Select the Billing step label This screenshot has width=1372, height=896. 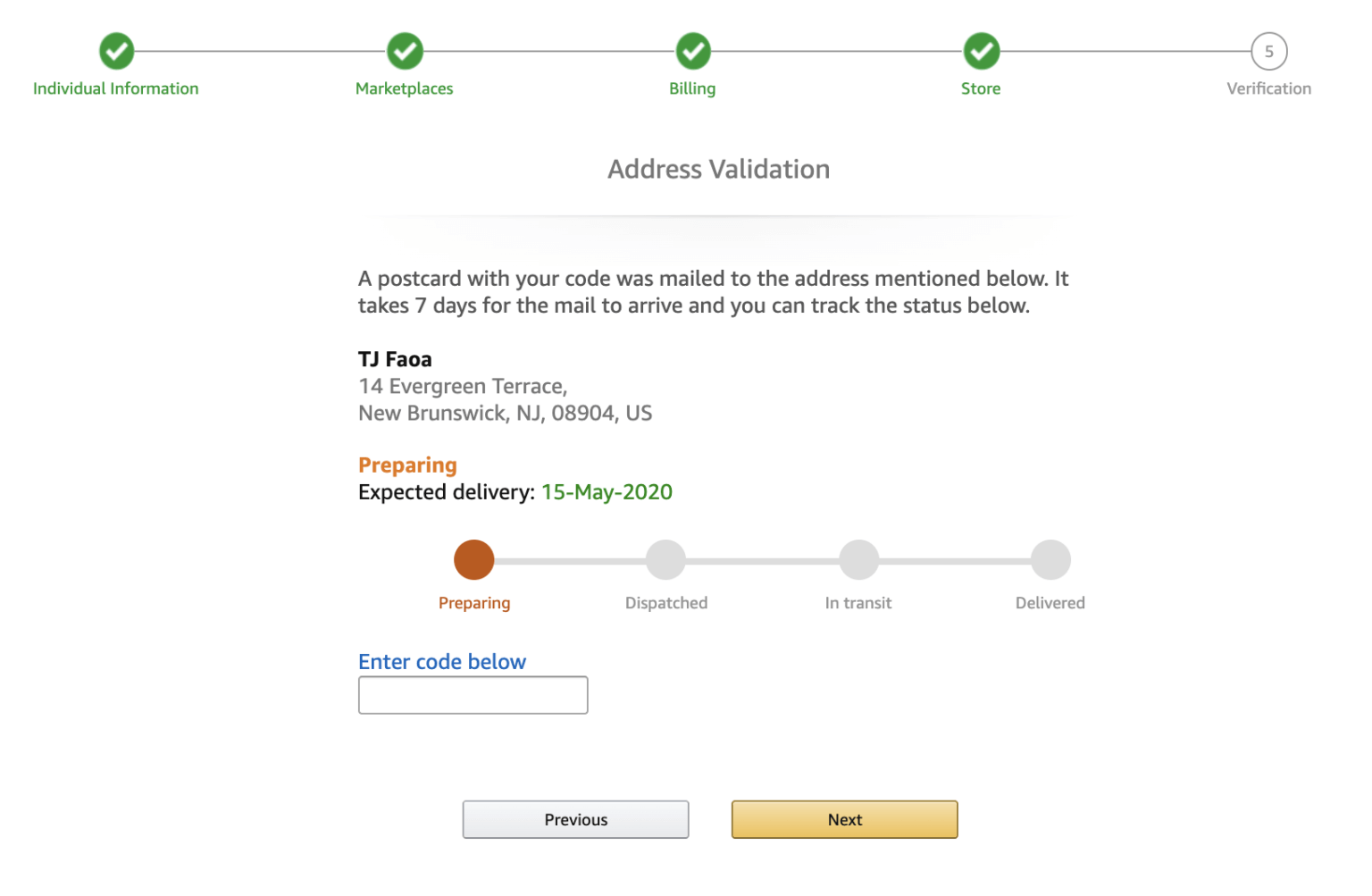pyautogui.click(x=692, y=88)
